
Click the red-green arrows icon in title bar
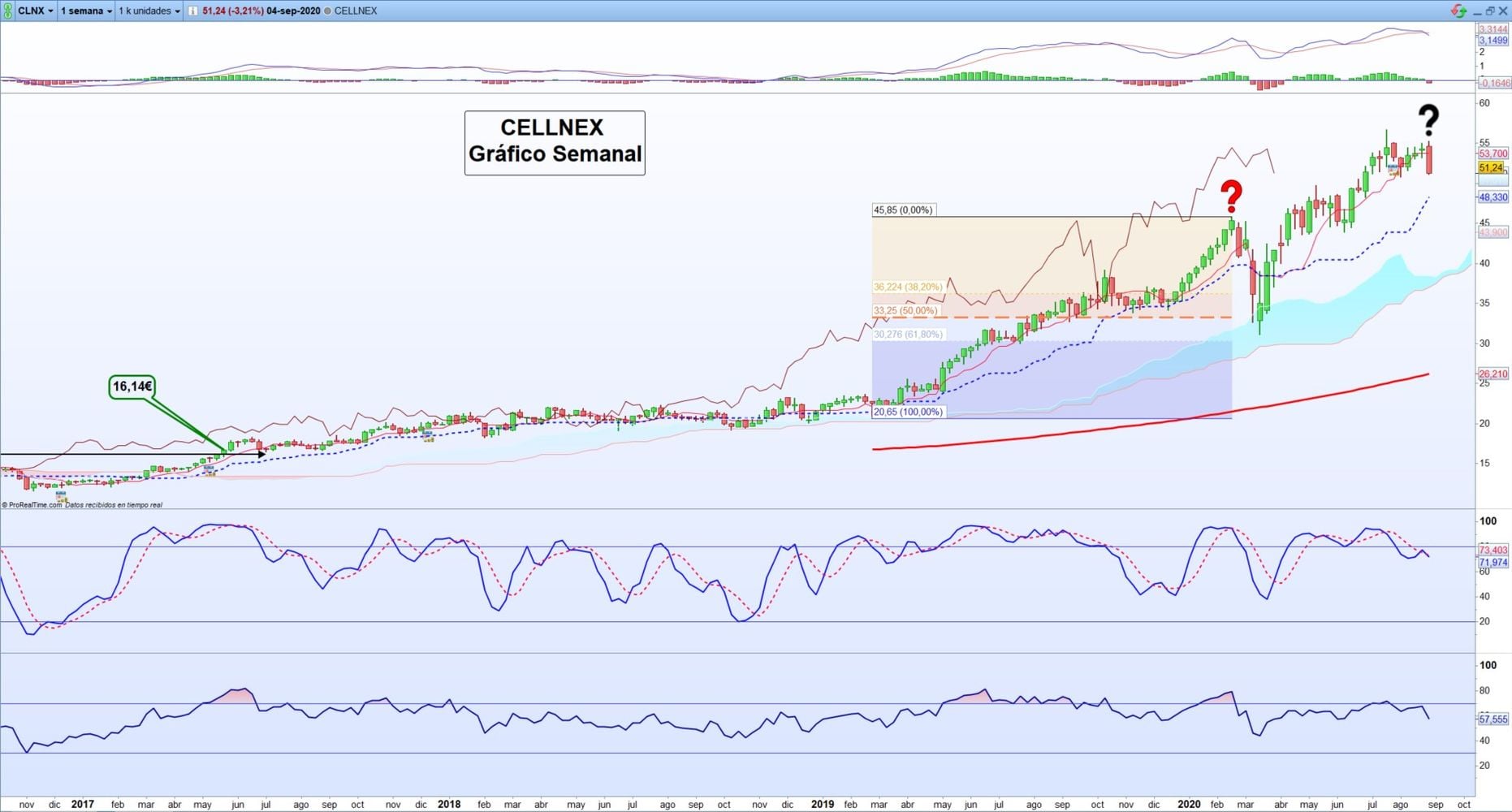coord(1458,11)
